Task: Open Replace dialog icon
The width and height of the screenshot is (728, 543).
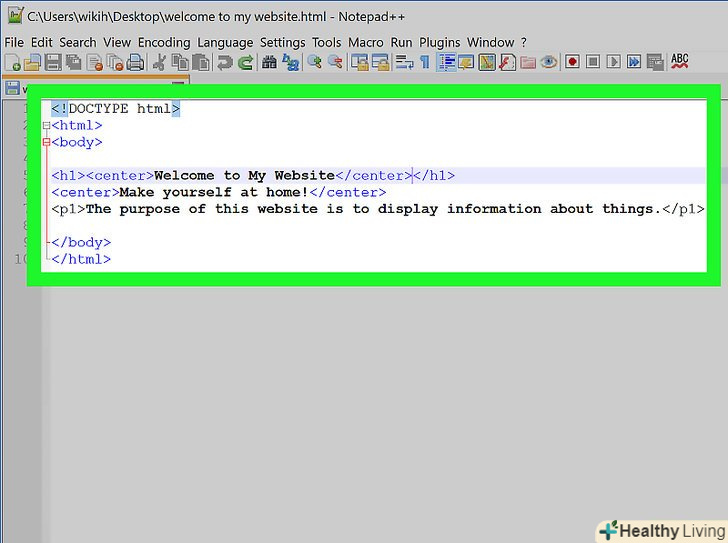Action: pyautogui.click(x=291, y=62)
